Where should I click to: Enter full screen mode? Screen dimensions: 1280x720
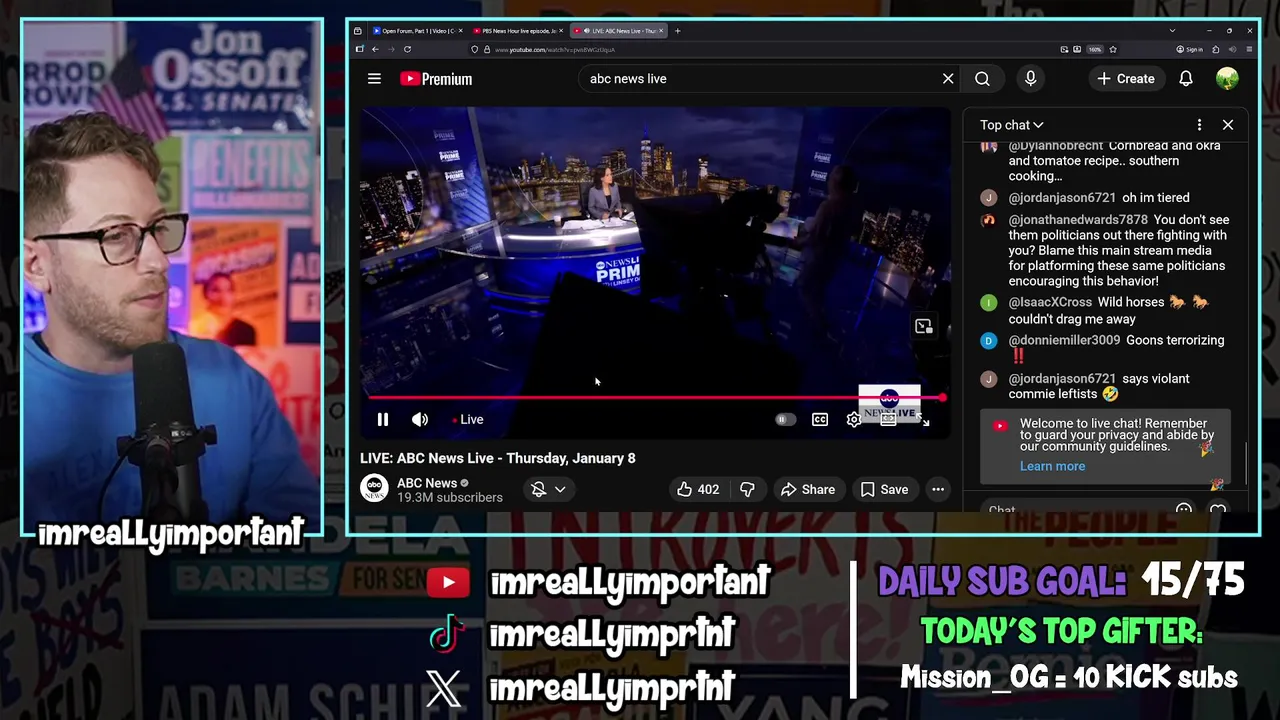coord(923,420)
